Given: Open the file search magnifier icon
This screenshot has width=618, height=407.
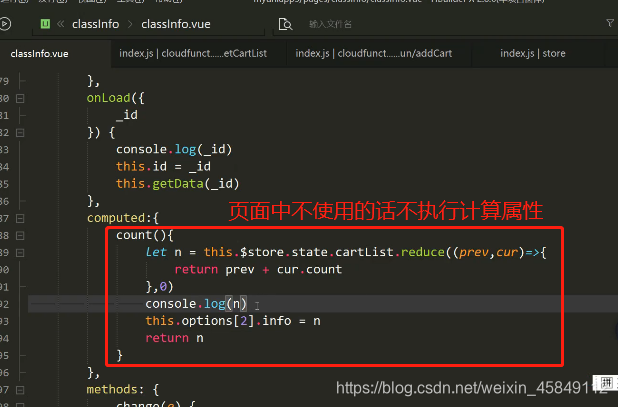Looking at the screenshot, I should coord(285,24).
